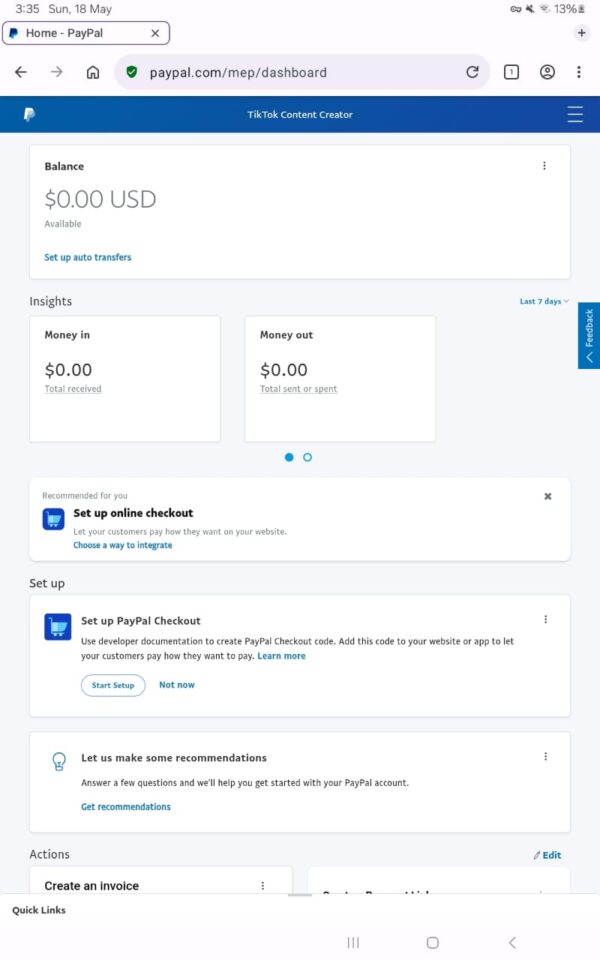Viewport: 600px width, 960px height.
Task: Click the Set up auto transfers link
Action: 88,257
